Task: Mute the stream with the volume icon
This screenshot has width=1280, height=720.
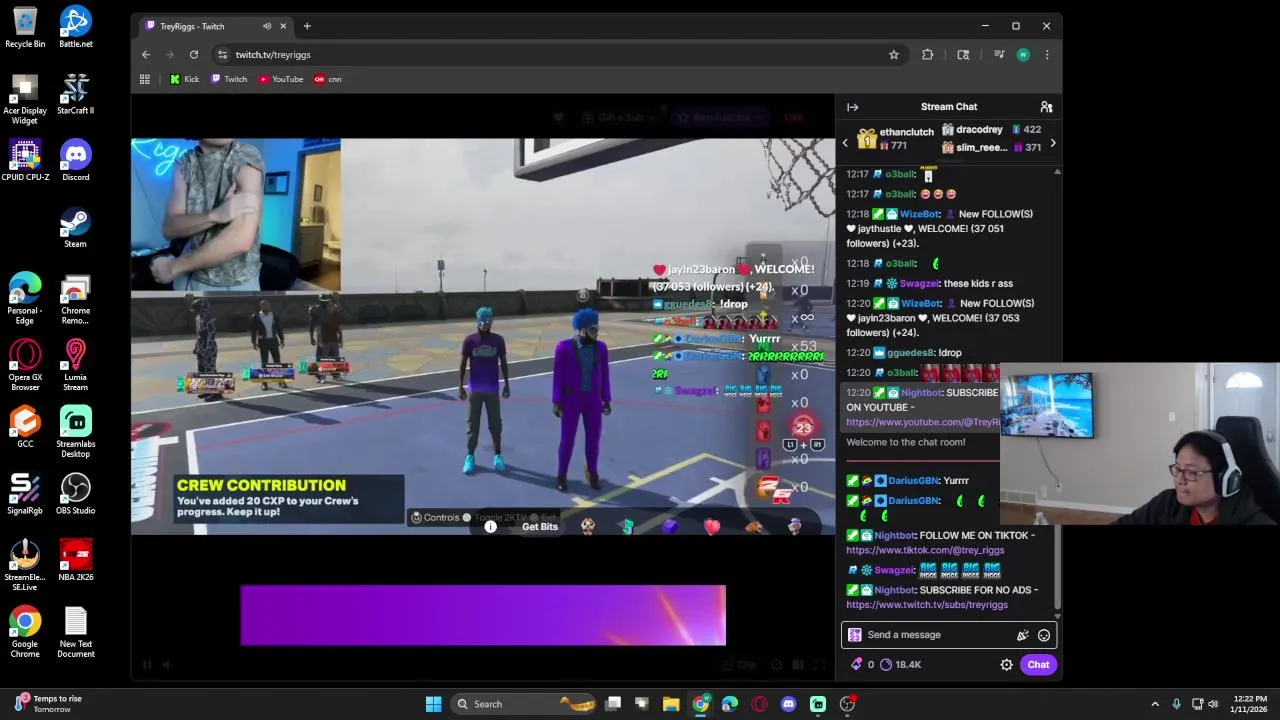Action: click(x=167, y=665)
